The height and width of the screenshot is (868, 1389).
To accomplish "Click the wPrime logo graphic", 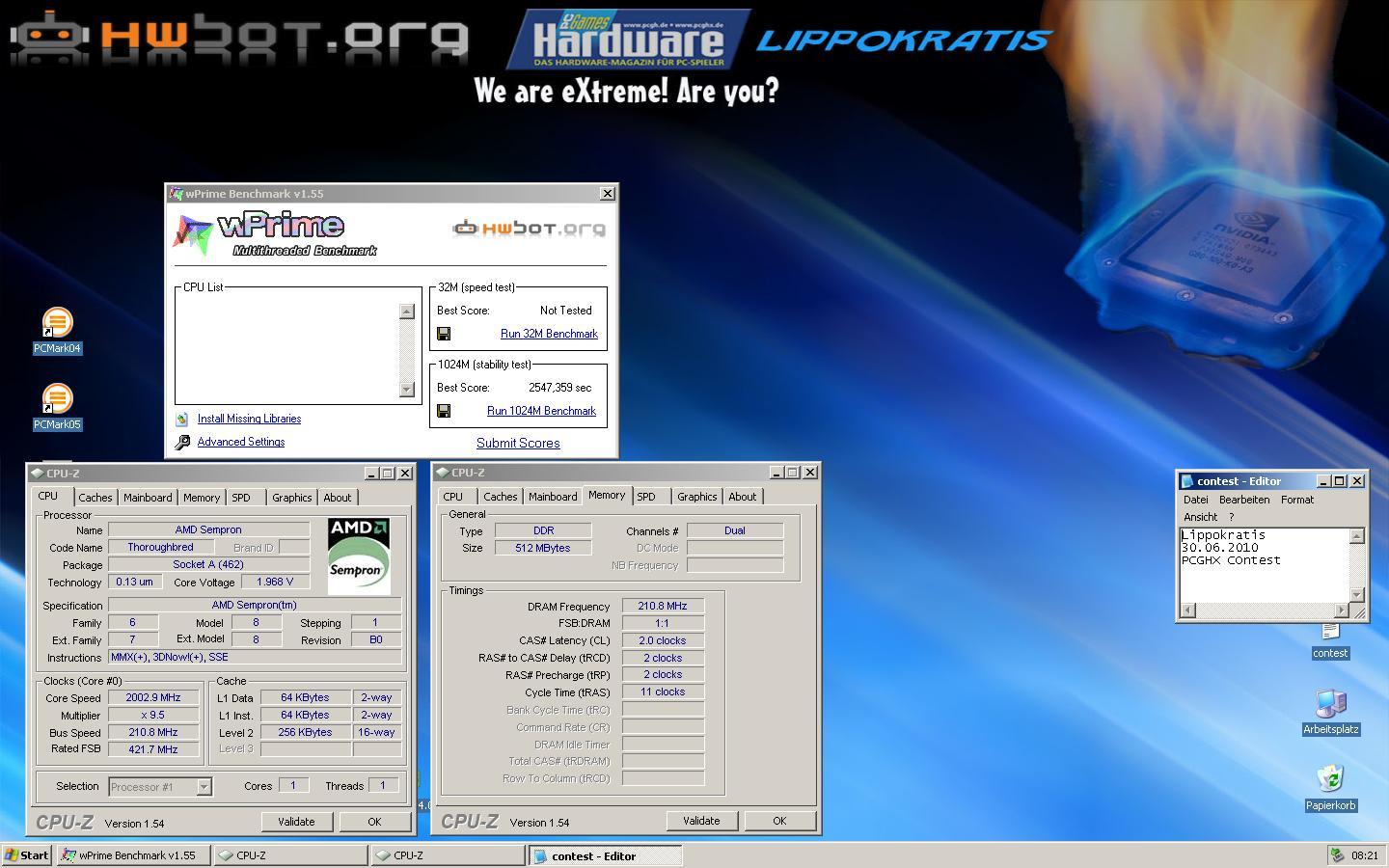I will (275, 234).
